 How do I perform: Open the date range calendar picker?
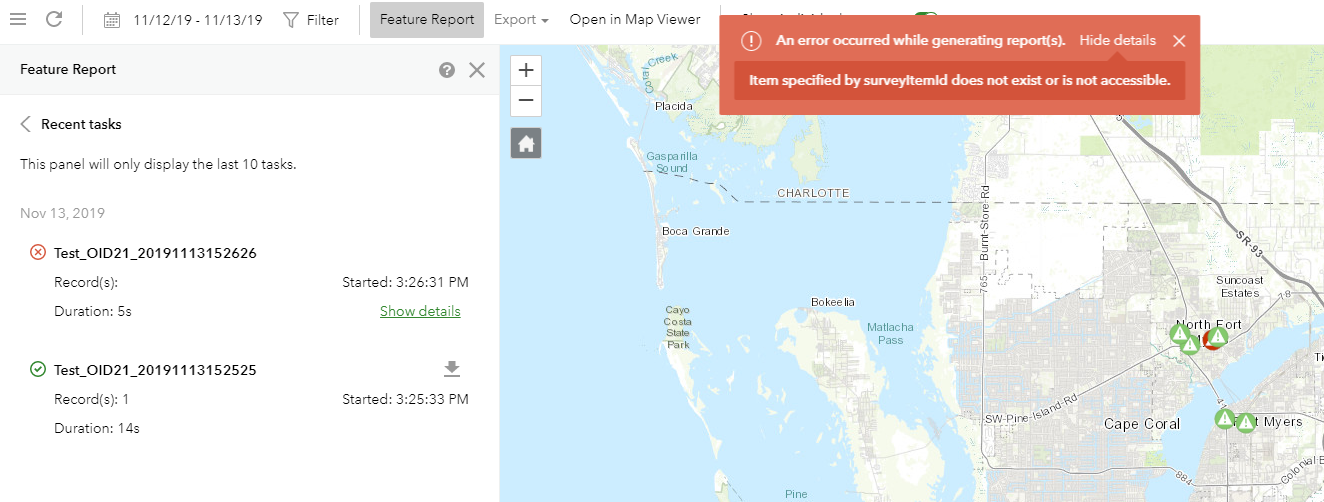[x=112, y=20]
